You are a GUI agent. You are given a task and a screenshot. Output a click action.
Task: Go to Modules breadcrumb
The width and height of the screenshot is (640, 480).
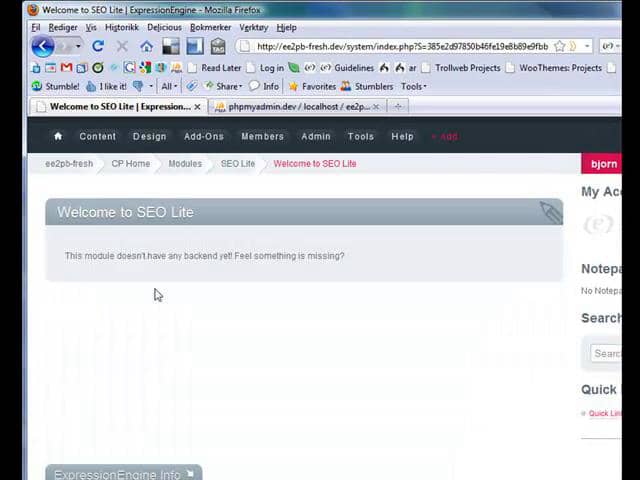click(x=185, y=164)
